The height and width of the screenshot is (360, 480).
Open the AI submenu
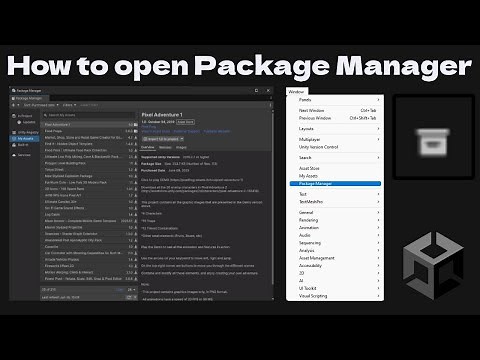point(335,281)
